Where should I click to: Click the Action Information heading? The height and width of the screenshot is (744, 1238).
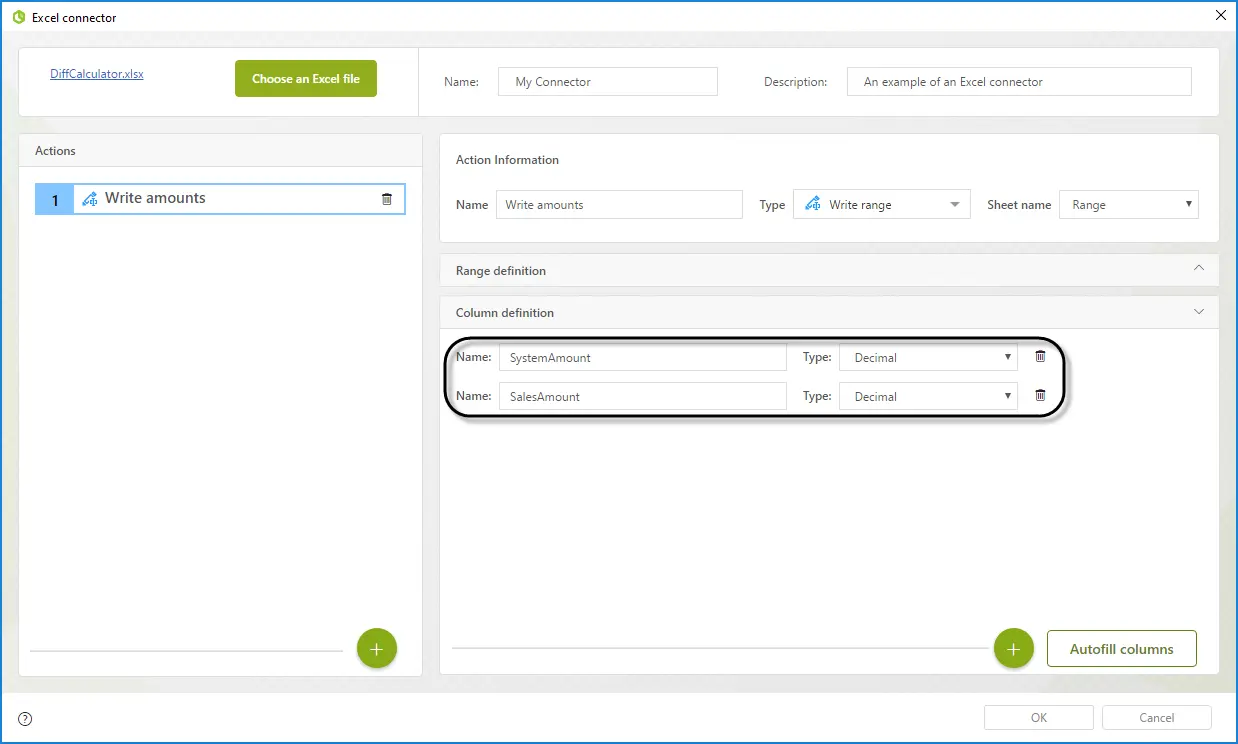coord(507,160)
